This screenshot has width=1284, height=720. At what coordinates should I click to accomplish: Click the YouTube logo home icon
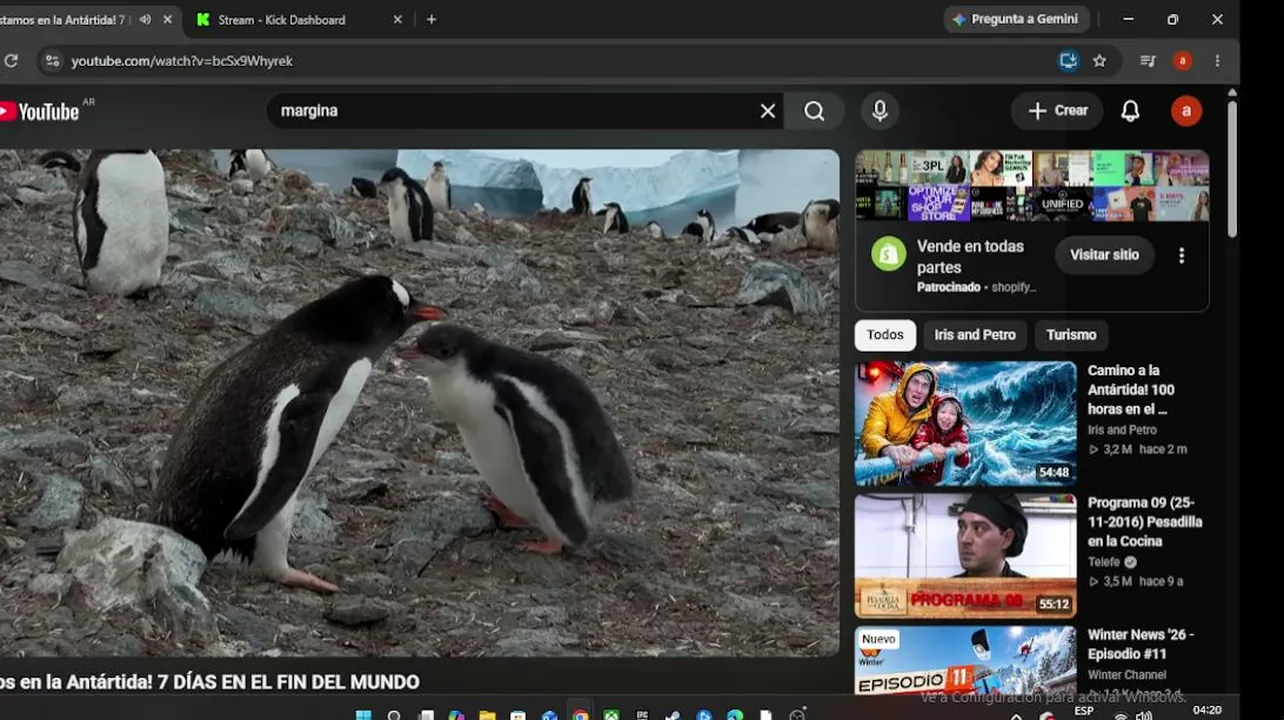[40, 111]
